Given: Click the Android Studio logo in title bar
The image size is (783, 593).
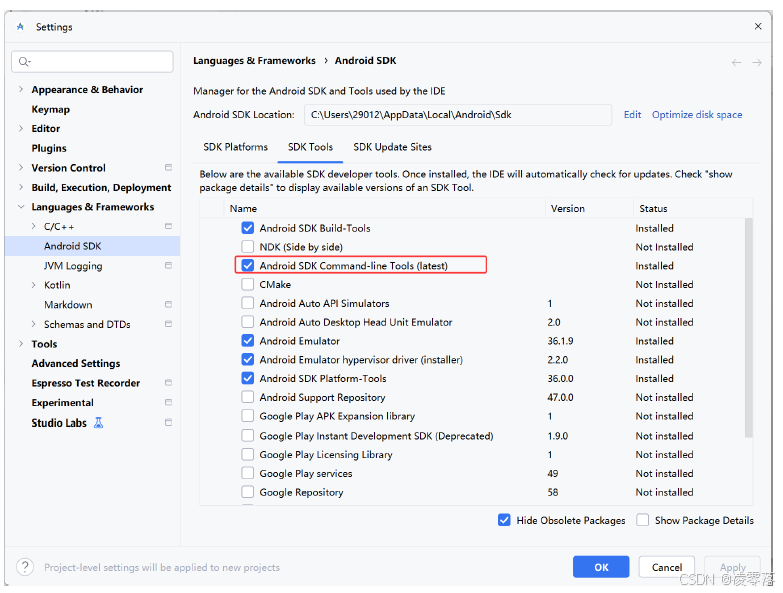Looking at the screenshot, I should coord(20,27).
